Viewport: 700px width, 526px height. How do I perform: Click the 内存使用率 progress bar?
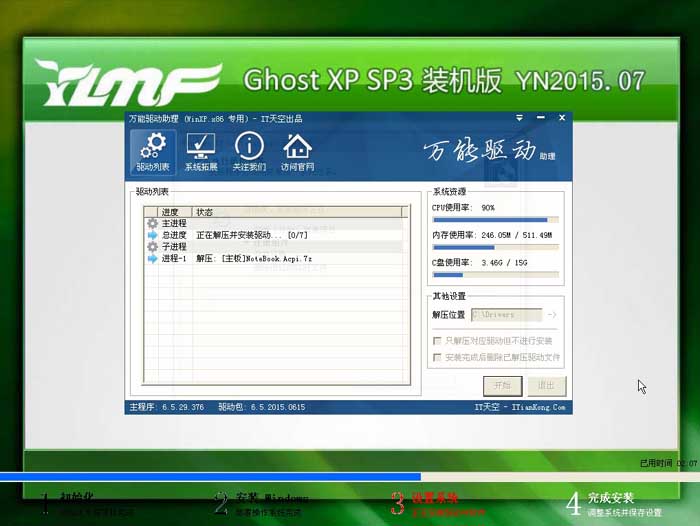[496, 247]
